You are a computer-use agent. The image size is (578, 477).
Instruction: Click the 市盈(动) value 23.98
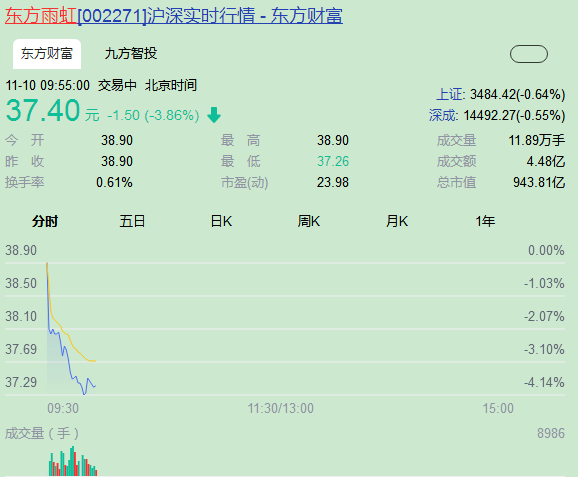333,182
